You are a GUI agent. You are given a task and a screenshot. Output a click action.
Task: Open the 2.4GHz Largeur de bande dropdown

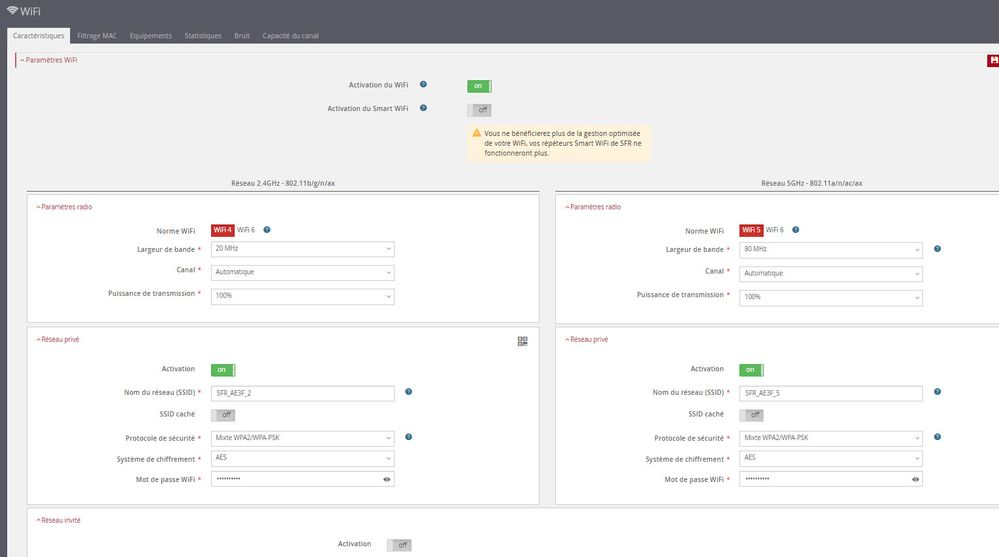pos(303,249)
